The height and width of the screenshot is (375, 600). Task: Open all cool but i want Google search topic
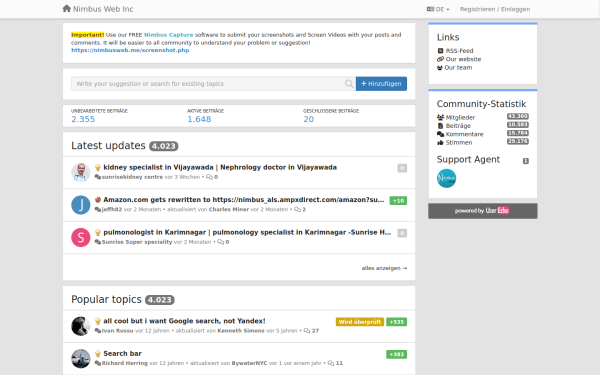[184, 321]
